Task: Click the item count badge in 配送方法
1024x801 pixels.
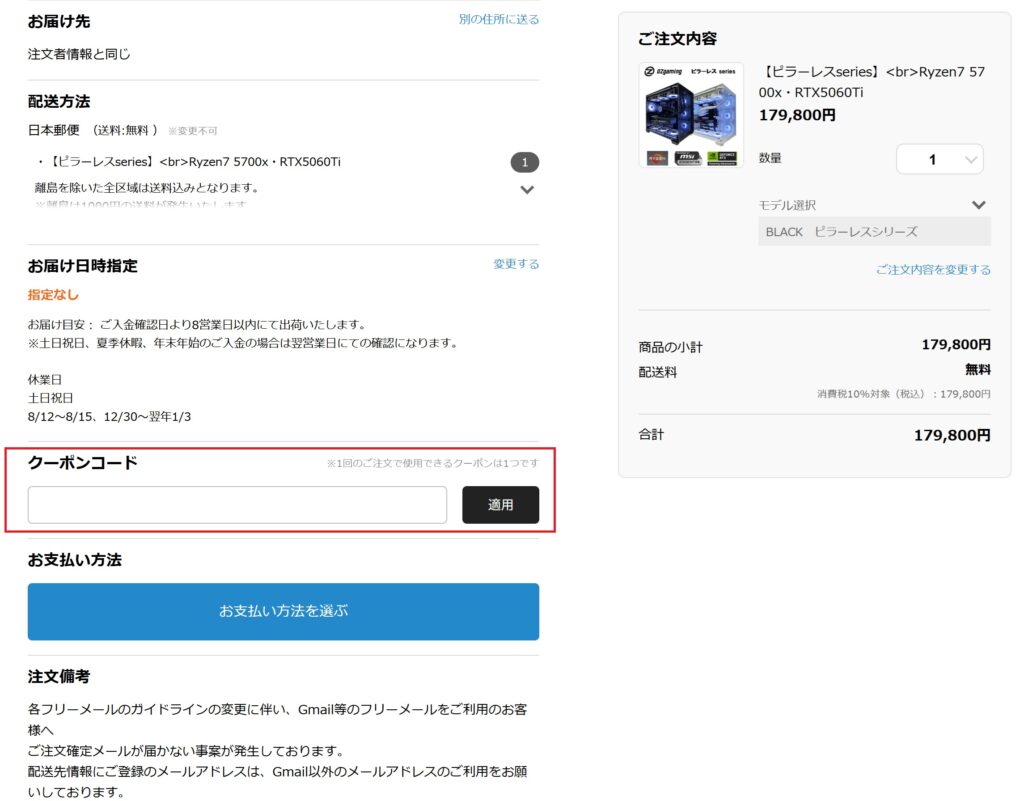Action: pyautogui.click(x=525, y=162)
